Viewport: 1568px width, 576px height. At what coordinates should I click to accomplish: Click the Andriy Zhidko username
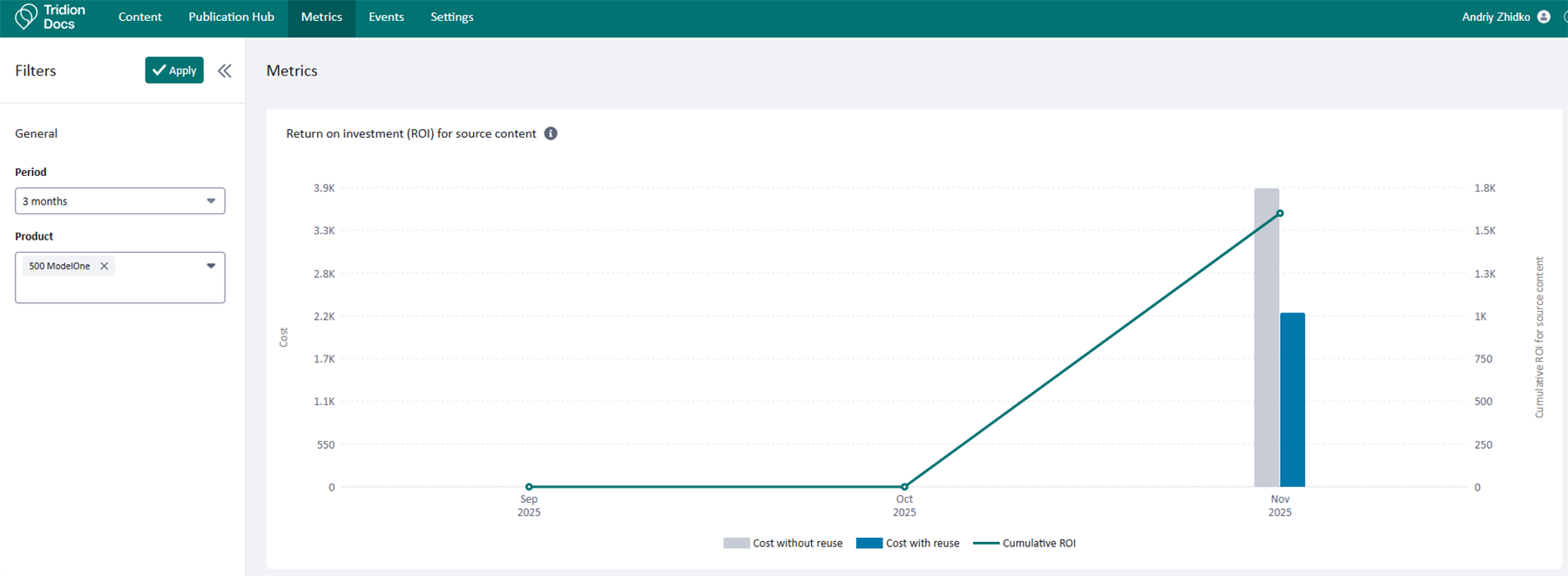tap(1496, 17)
